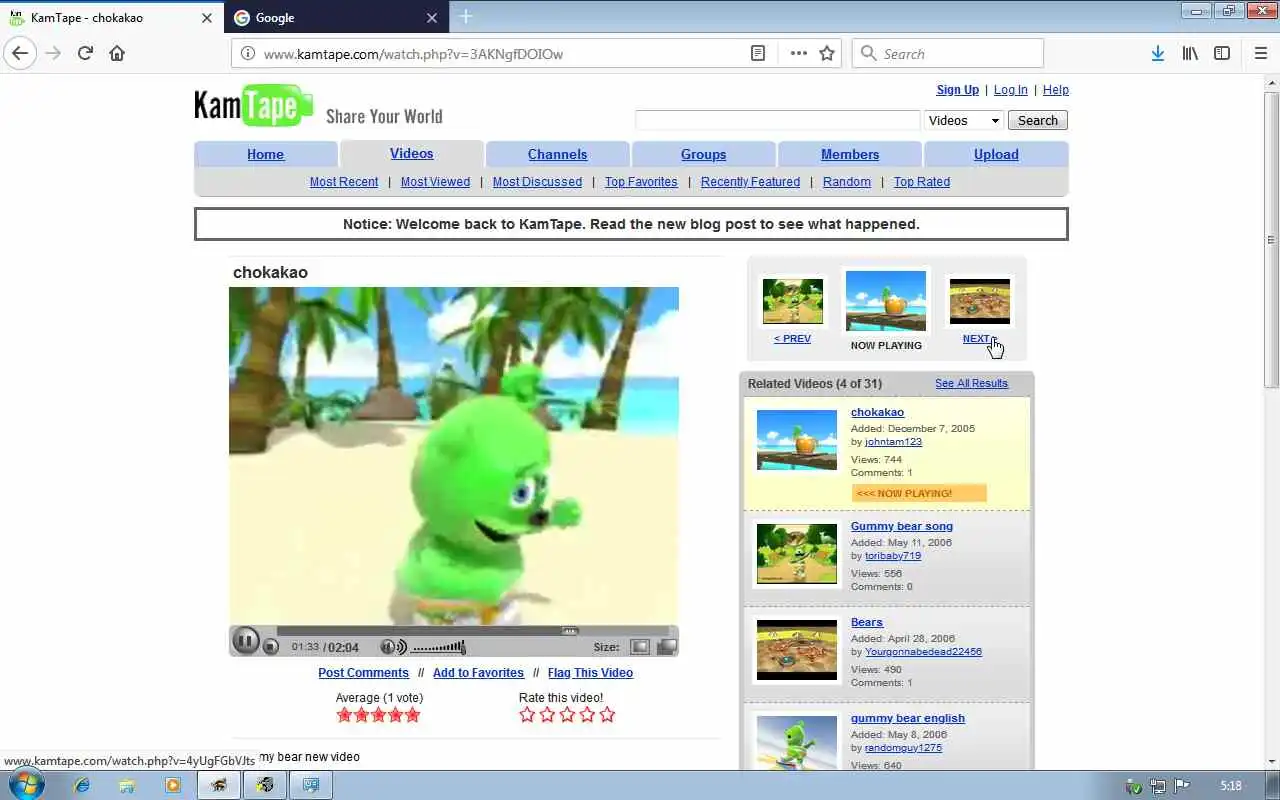The width and height of the screenshot is (1280, 800).
Task: Open the Channels tab
Action: (x=557, y=154)
